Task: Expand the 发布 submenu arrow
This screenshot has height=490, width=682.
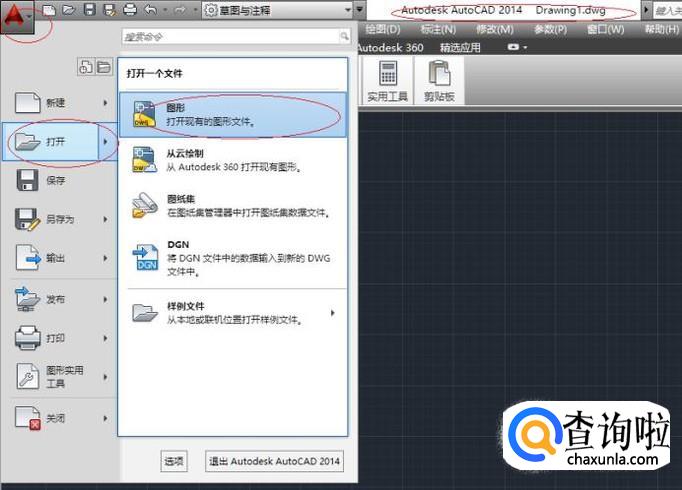Action: [105, 299]
